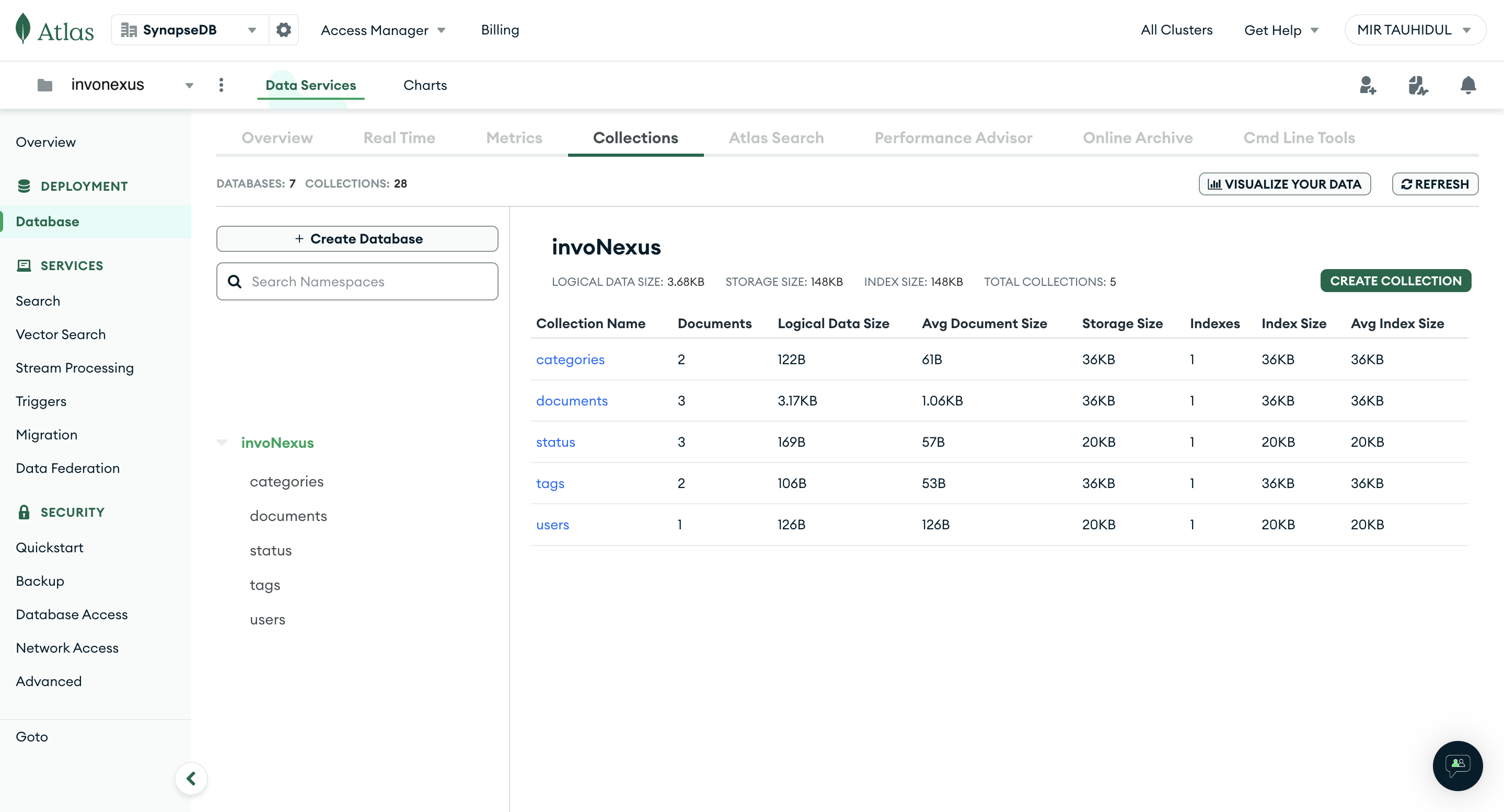The width and height of the screenshot is (1504, 812).
Task: Open the project activity feed icon
Action: click(x=1418, y=85)
